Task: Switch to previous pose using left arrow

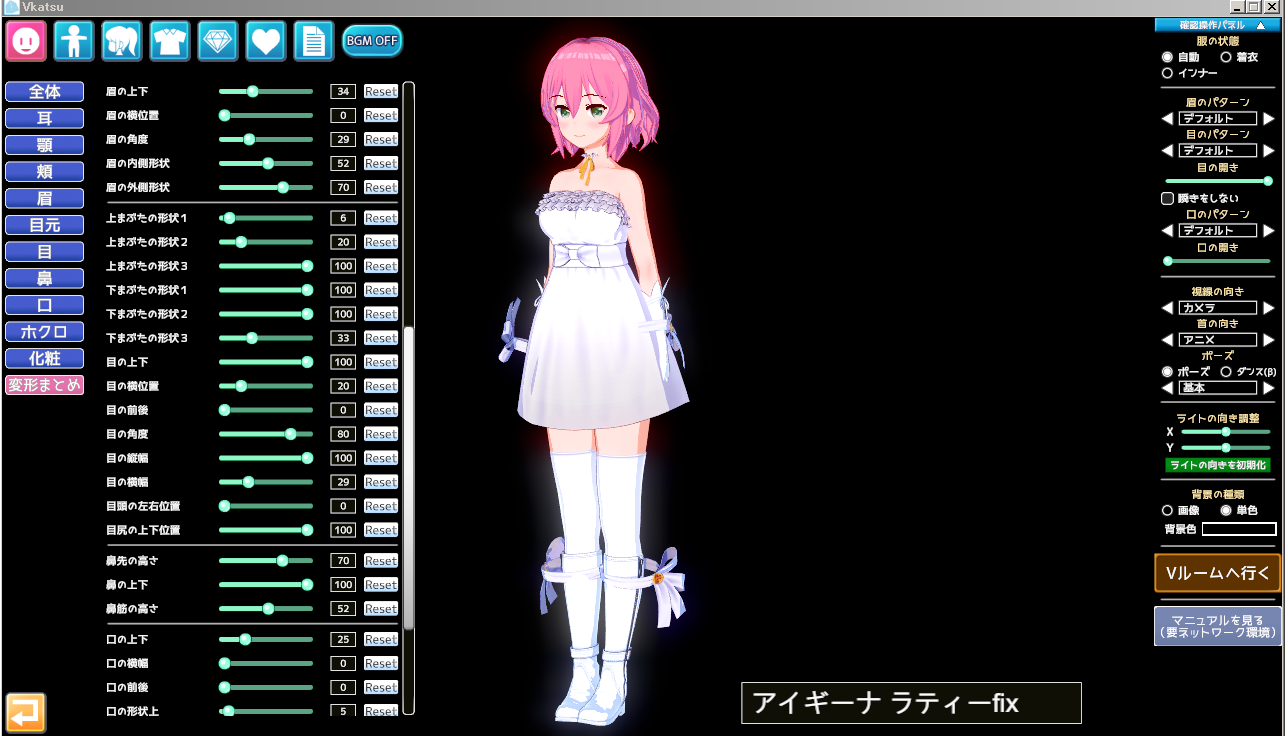Action: (1167, 388)
